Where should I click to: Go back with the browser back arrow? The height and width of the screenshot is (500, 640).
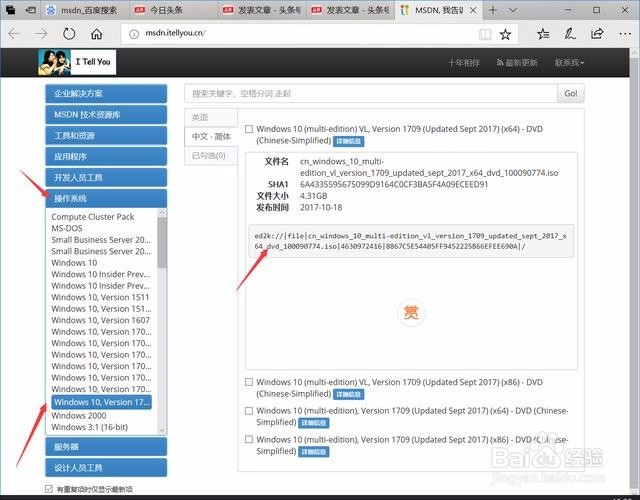click(14, 33)
